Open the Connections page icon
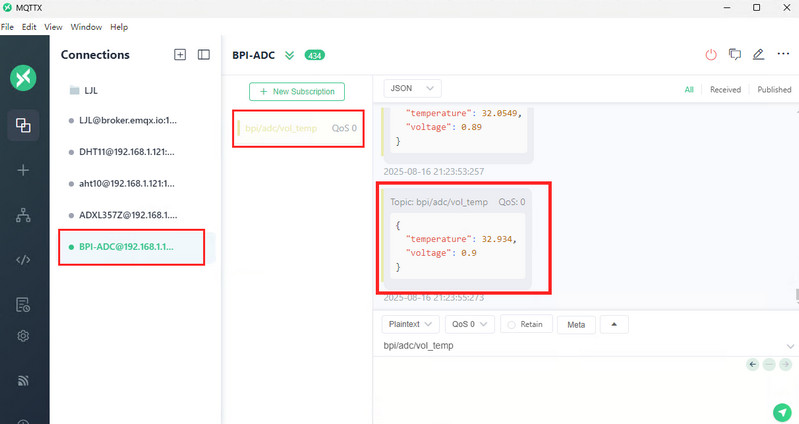 [x=23, y=125]
